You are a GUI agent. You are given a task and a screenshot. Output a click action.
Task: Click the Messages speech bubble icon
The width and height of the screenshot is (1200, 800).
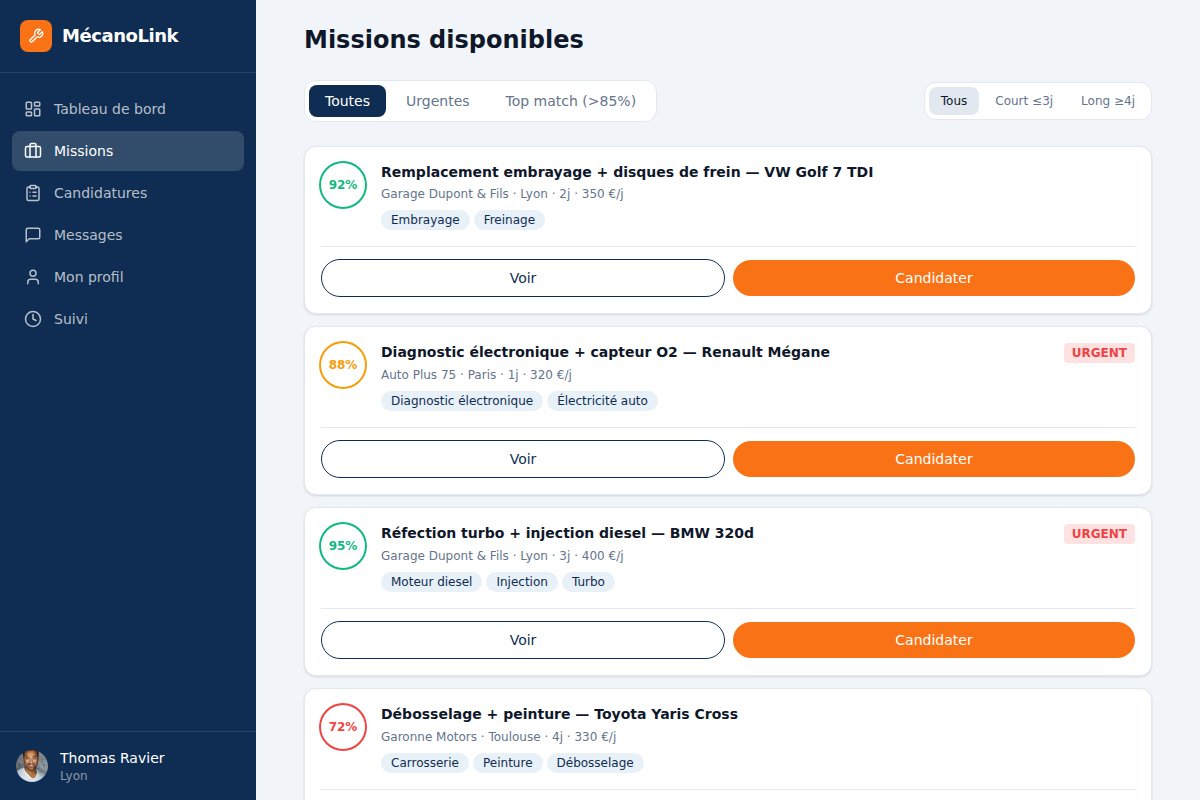(x=33, y=235)
